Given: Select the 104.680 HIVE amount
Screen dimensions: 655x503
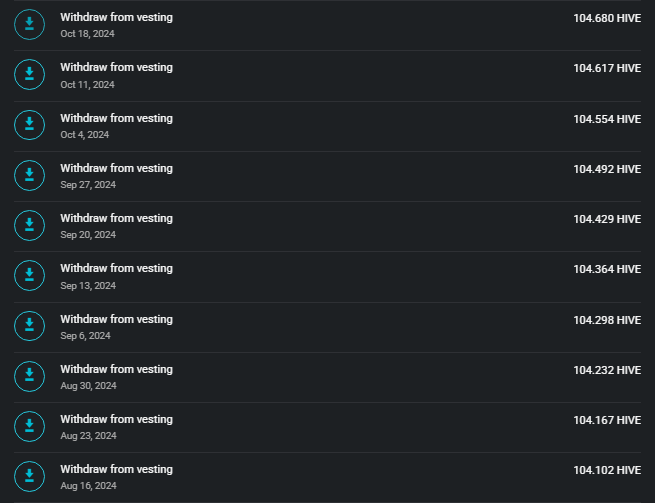Looking at the screenshot, I should point(607,18).
